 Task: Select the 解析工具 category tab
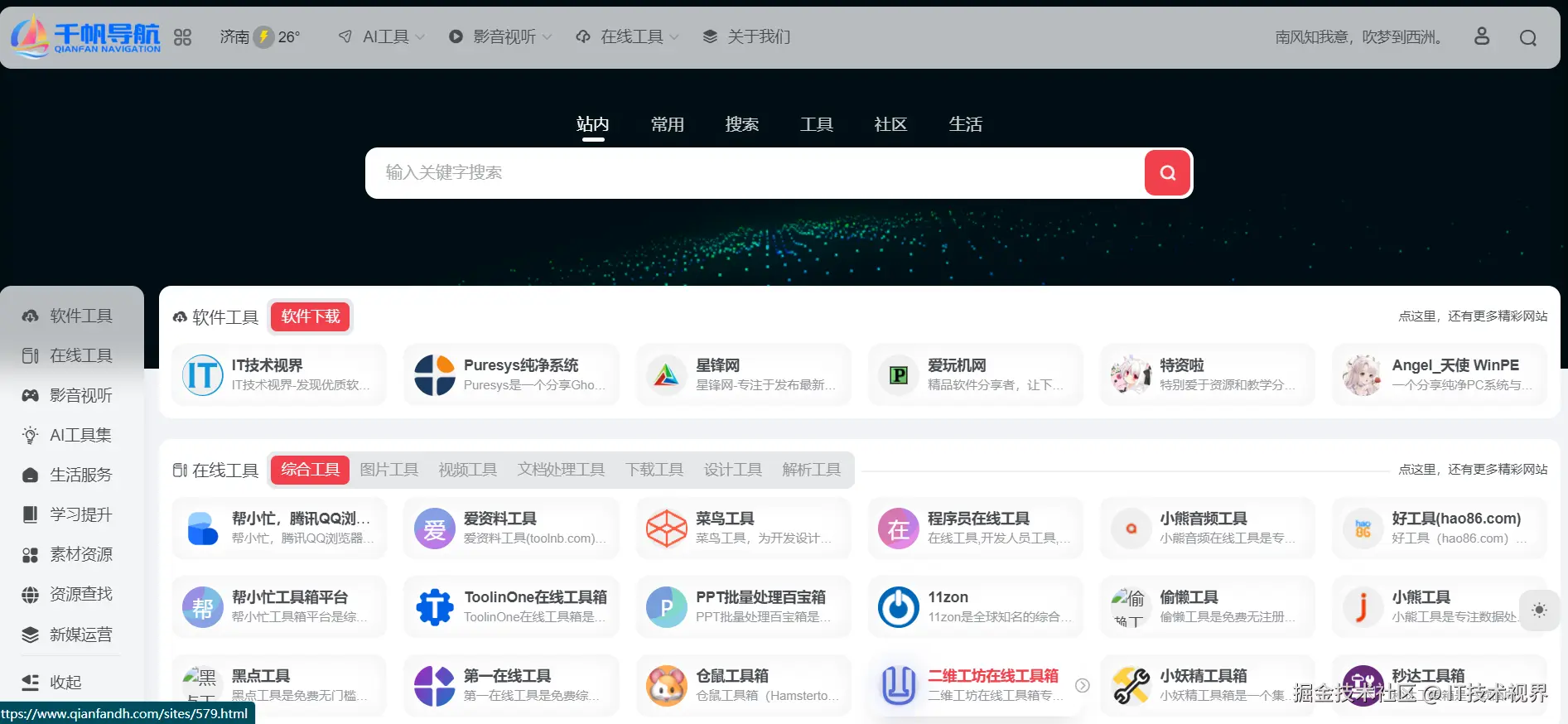[812, 470]
